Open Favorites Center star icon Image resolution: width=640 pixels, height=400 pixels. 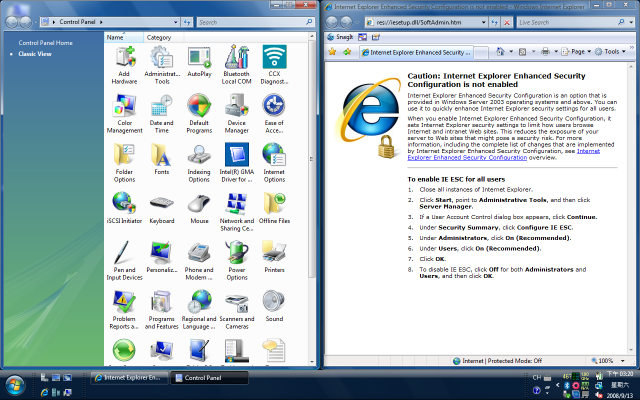click(332, 51)
